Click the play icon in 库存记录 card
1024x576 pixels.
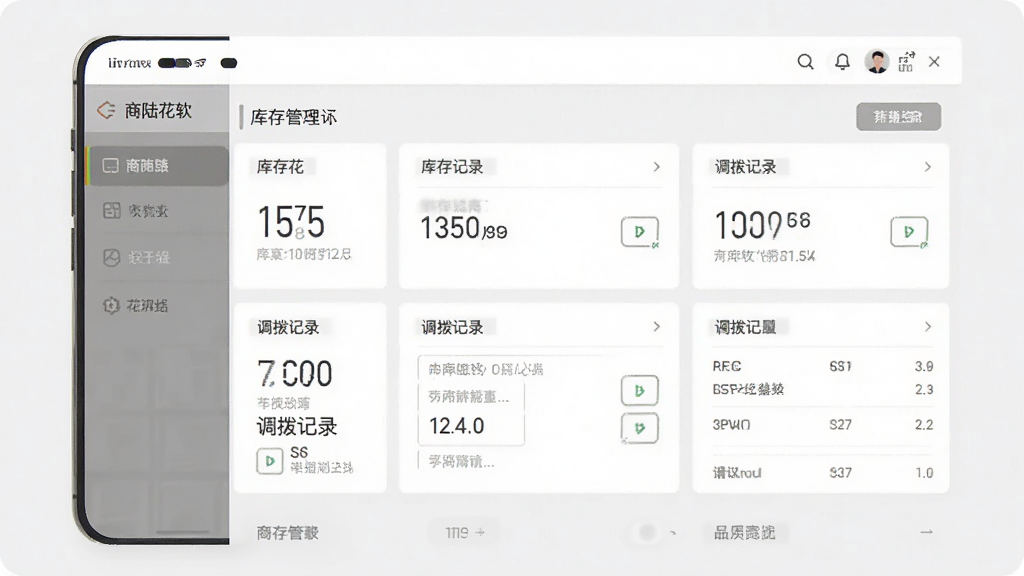pos(639,232)
